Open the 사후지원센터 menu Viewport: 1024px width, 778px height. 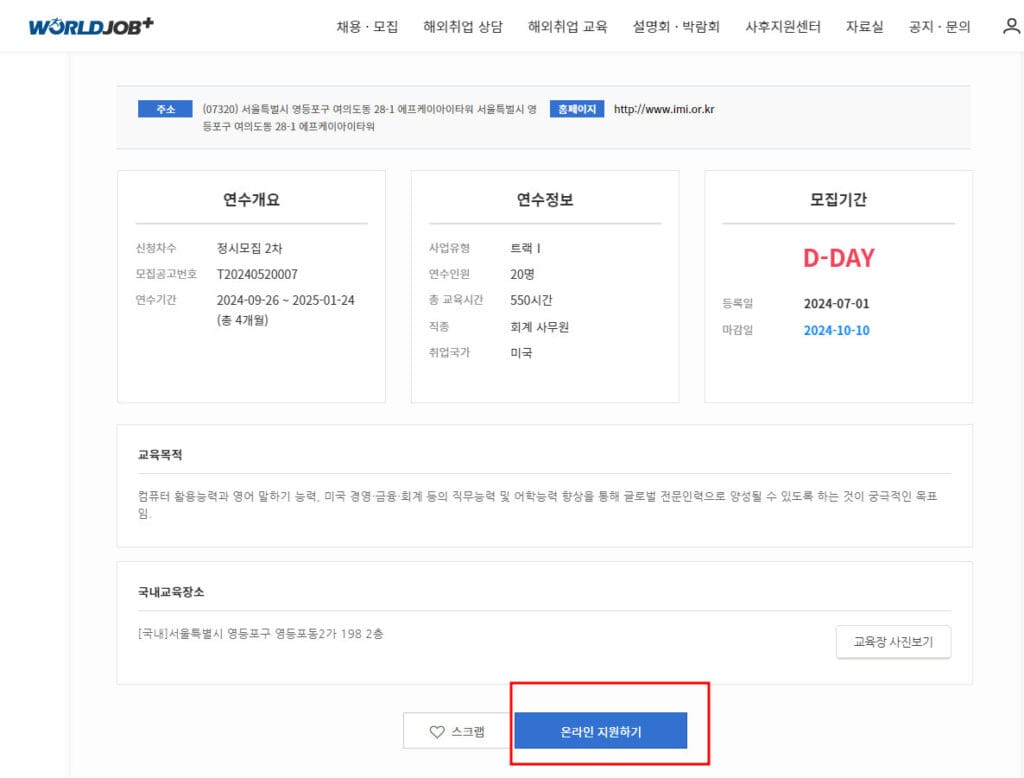tap(781, 28)
